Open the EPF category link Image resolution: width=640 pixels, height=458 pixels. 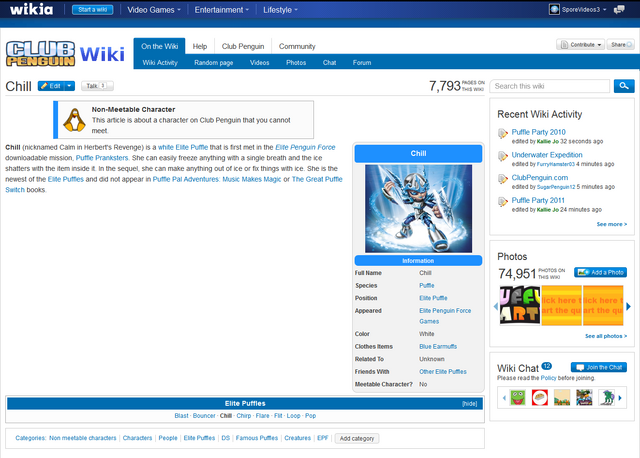tap(322, 438)
